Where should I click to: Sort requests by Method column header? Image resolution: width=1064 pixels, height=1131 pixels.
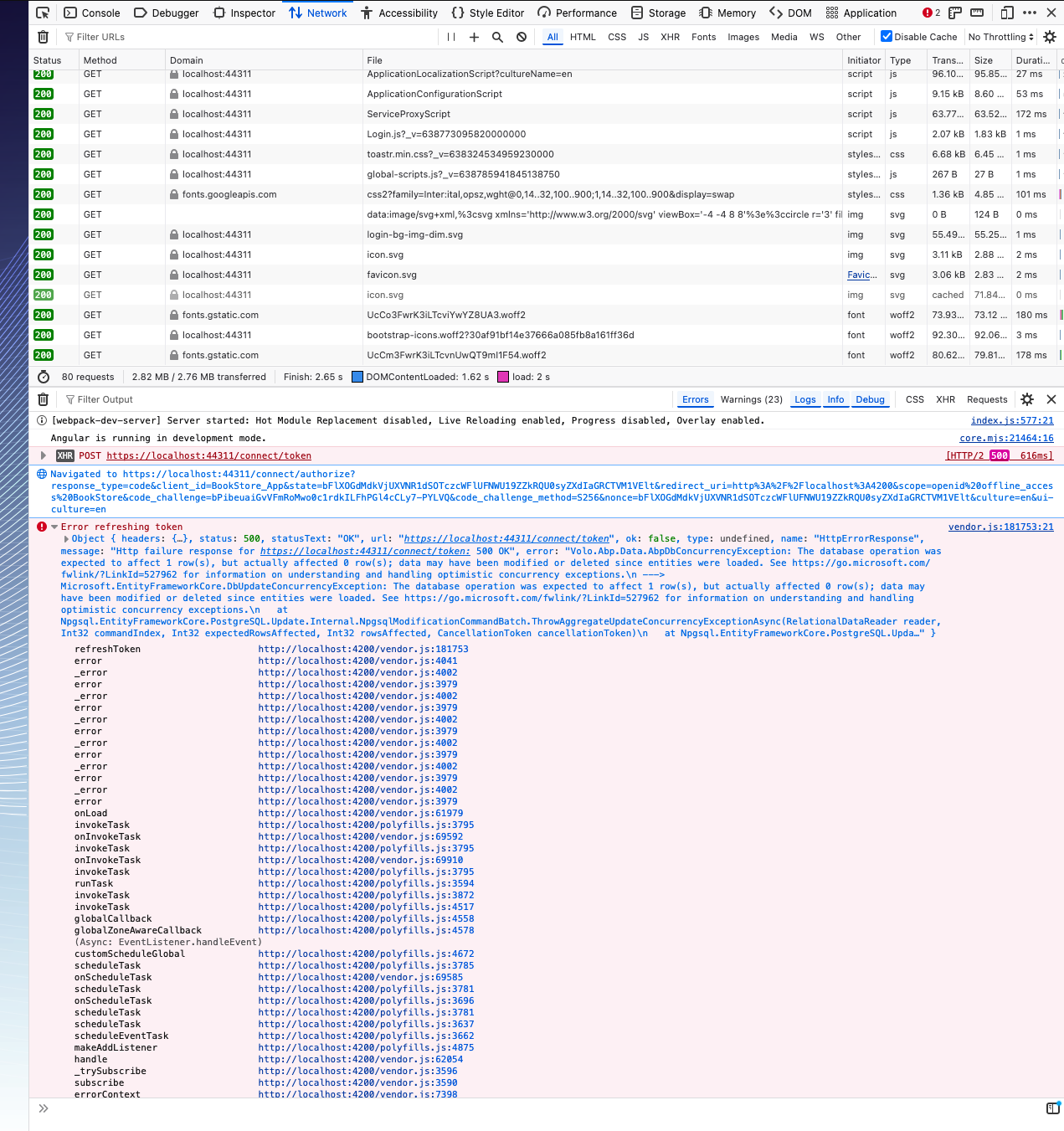123,60
